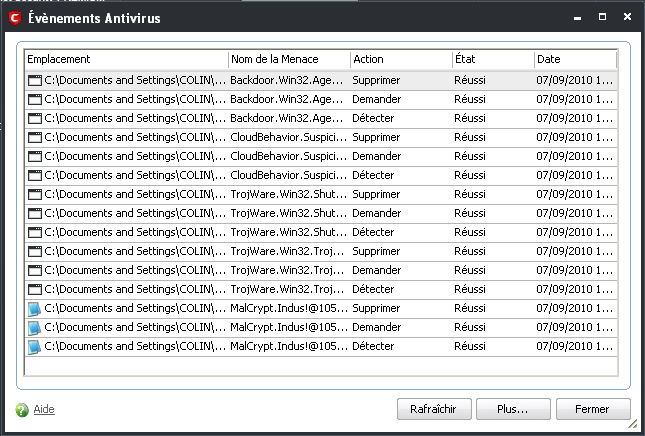Select TrojWare.Win32.Shut... name in Demander row
The width and height of the screenshot is (645, 436).
coord(288,213)
